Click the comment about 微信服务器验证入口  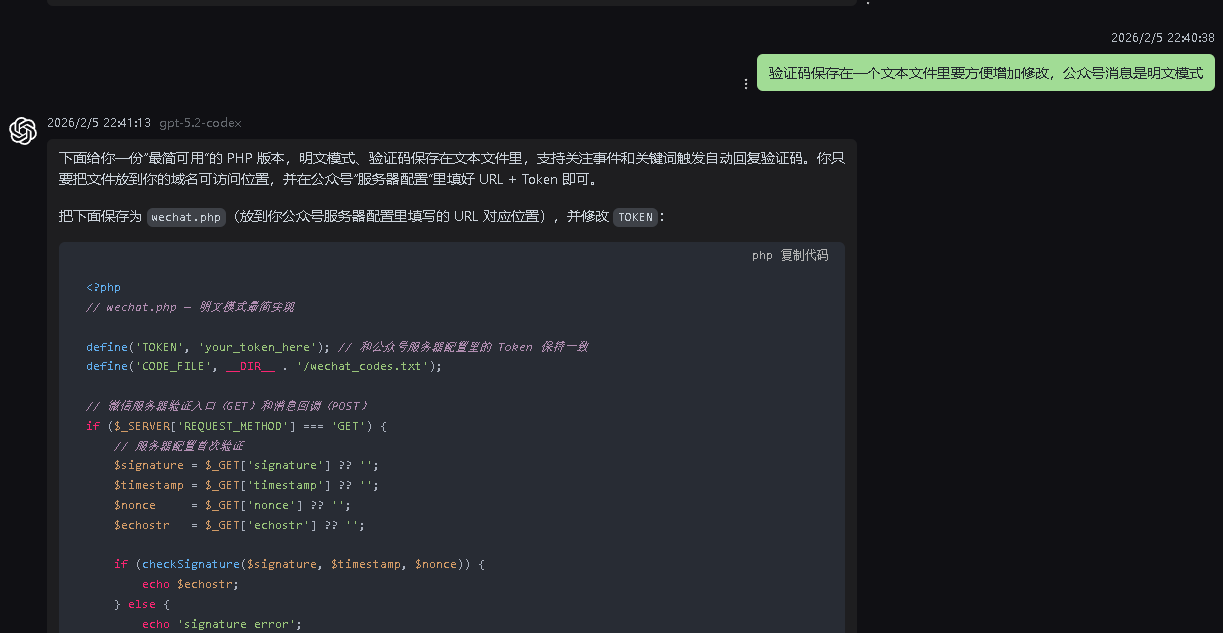pyautogui.click(x=228, y=406)
